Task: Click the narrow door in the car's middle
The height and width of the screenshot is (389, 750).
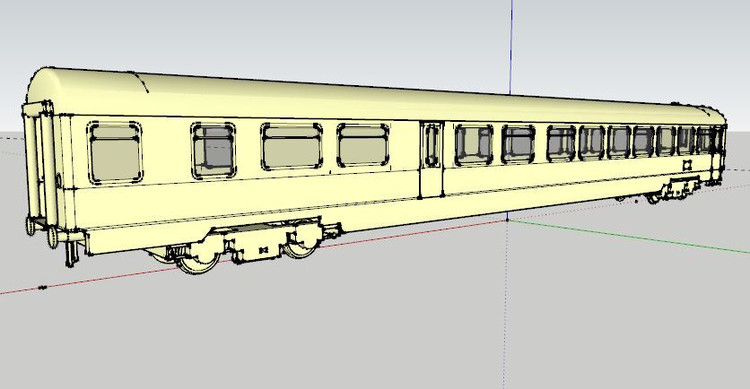Action: click(431, 160)
